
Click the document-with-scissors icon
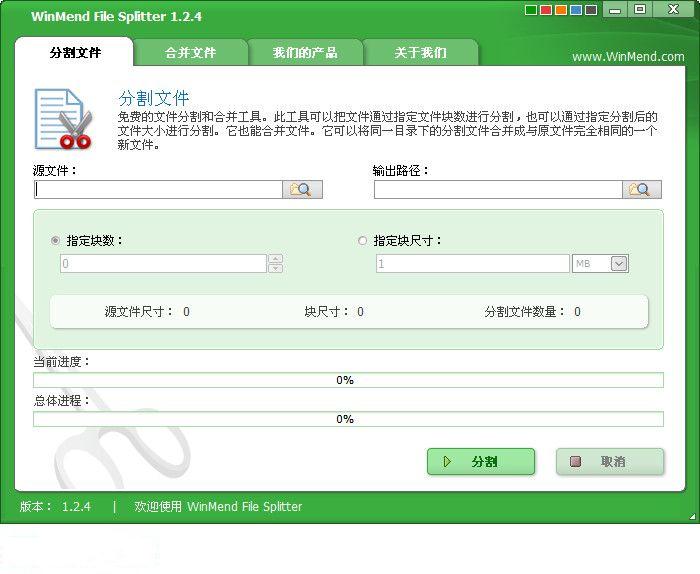(x=63, y=119)
